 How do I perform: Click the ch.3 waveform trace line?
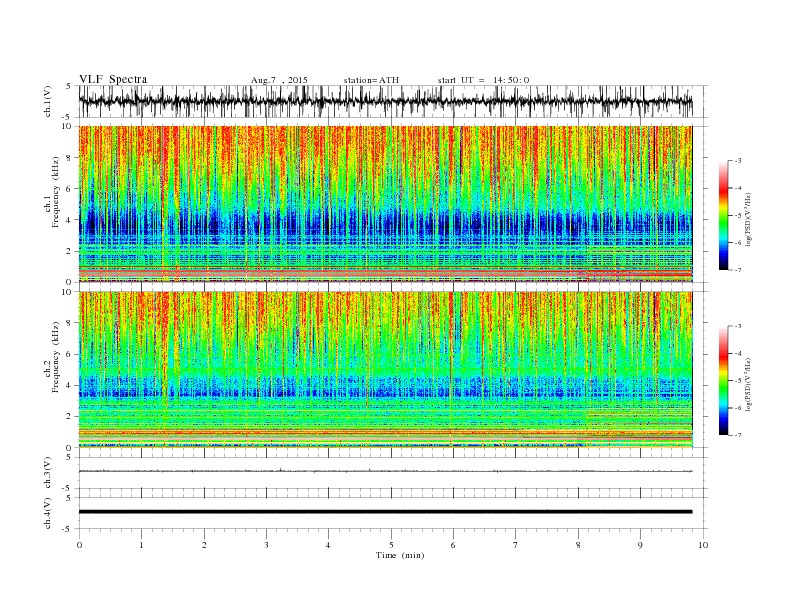tap(385, 471)
